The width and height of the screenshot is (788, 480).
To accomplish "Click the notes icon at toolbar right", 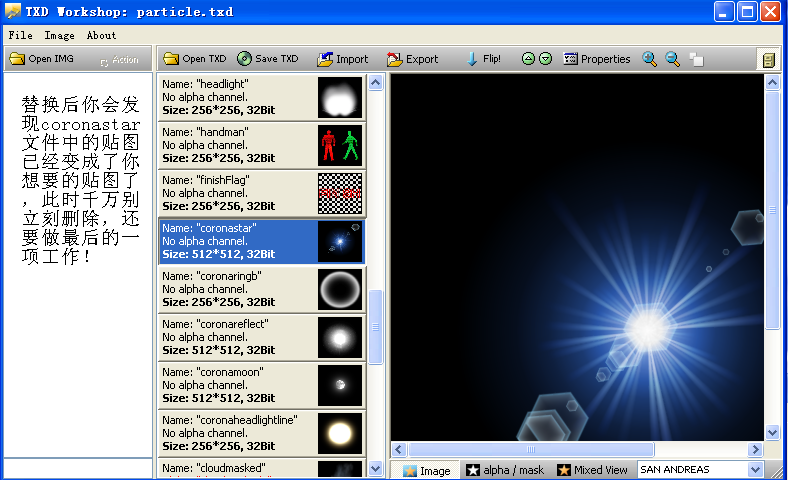I will coord(767,60).
